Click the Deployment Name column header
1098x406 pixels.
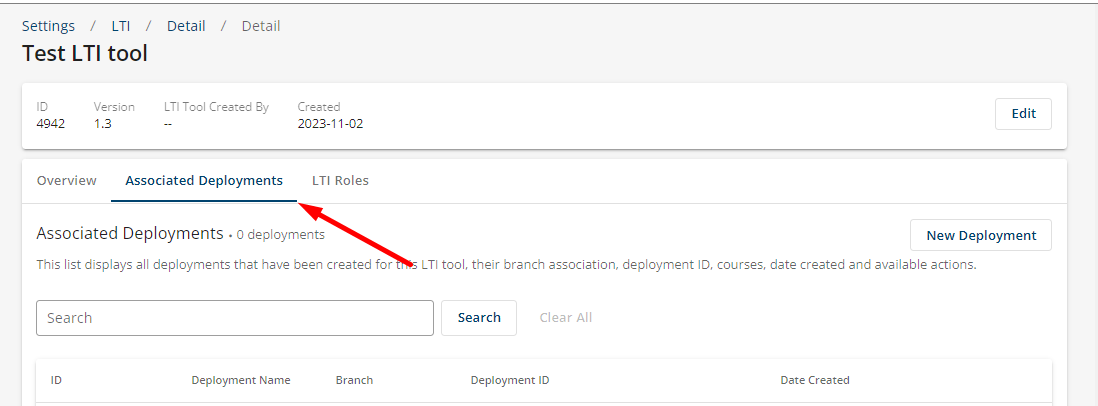pyautogui.click(x=241, y=380)
